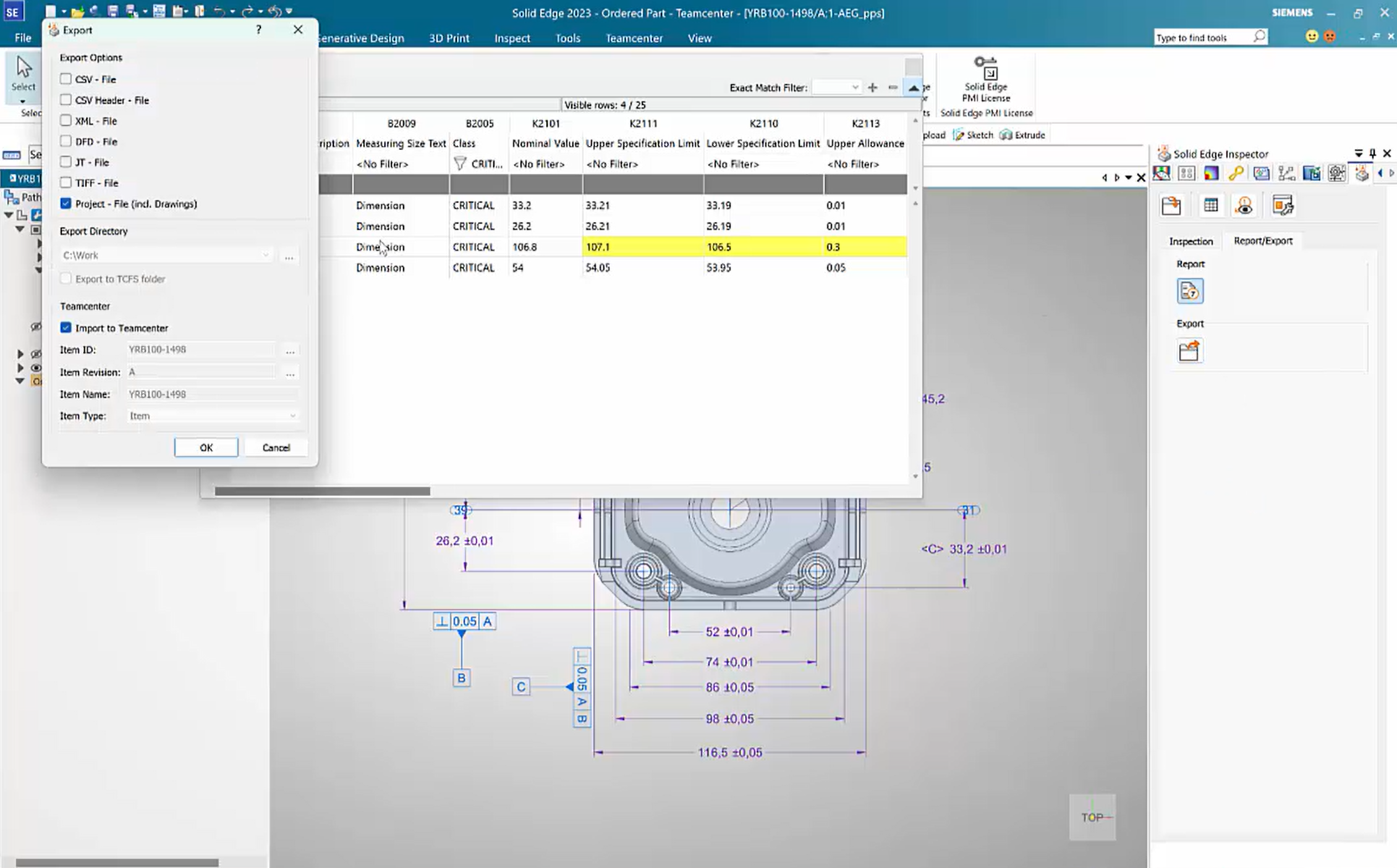
Task: Uncheck Project - File (incl. Drawings)
Action: (x=66, y=203)
